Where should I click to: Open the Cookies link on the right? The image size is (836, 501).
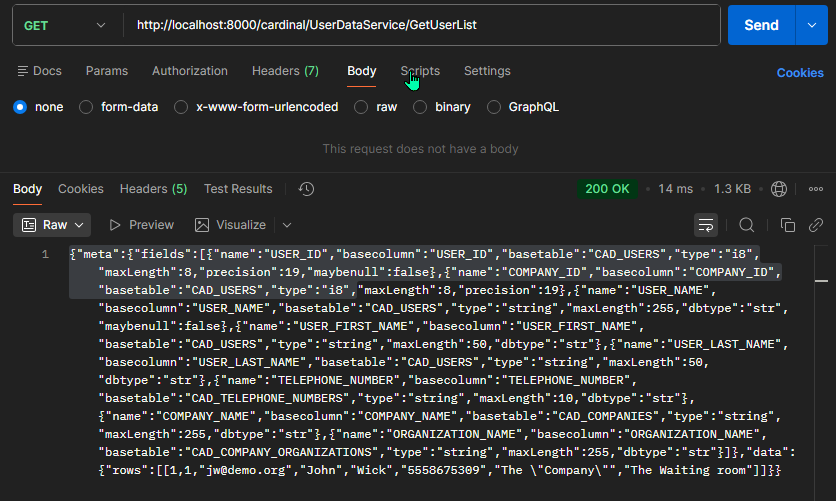[x=800, y=72]
